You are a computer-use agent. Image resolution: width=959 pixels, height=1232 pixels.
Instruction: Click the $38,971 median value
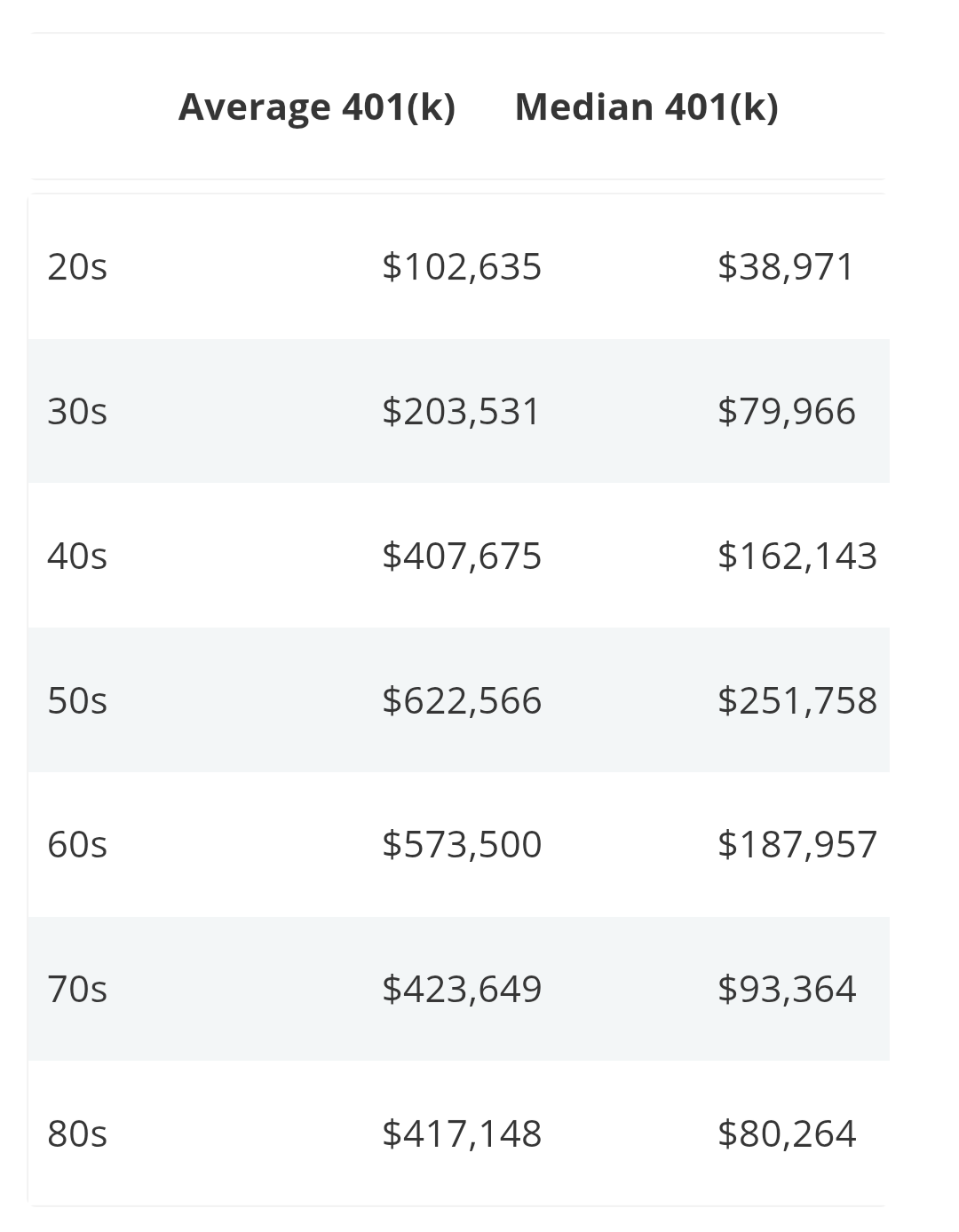[x=786, y=267]
